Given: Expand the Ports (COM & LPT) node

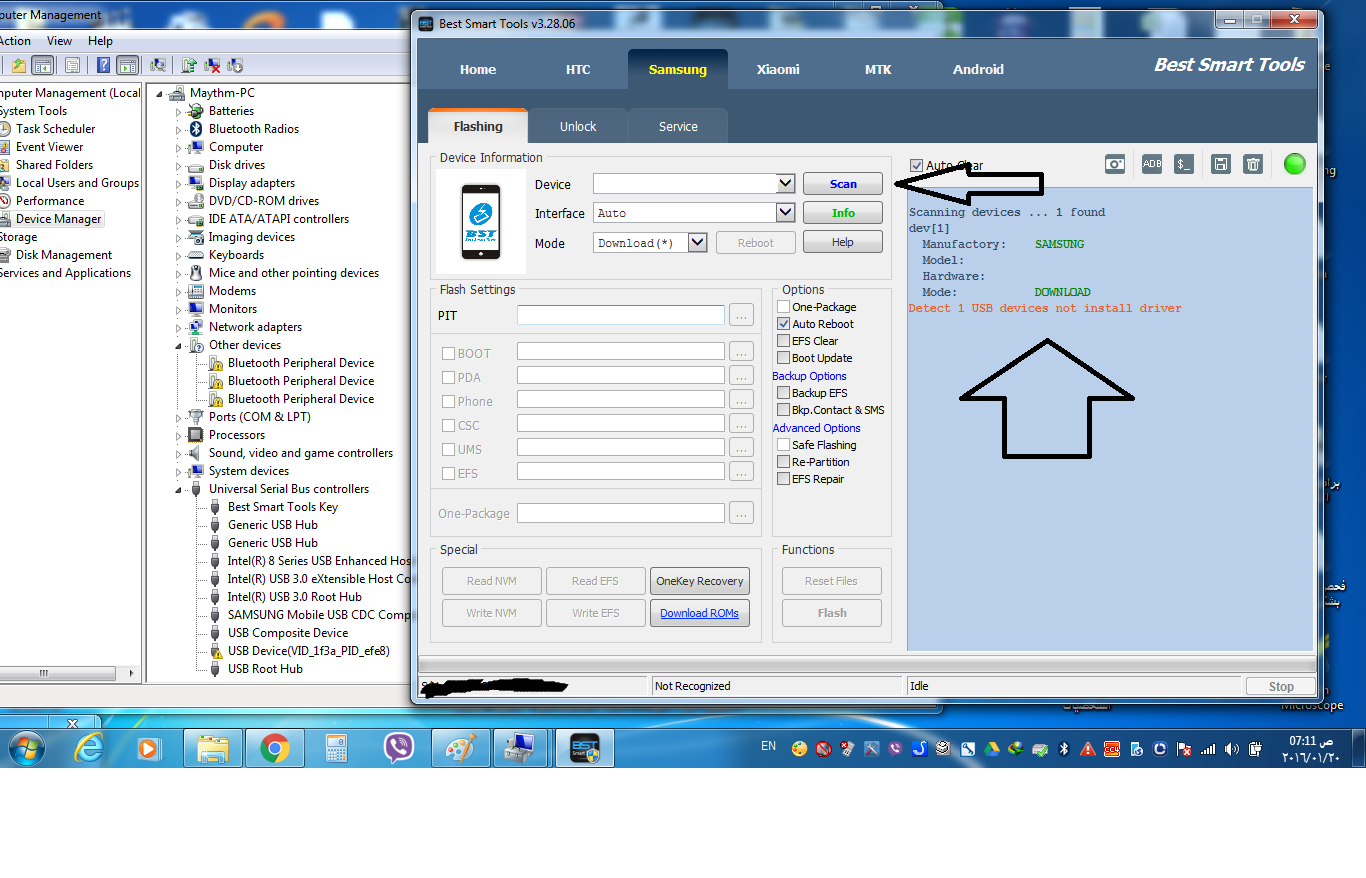Looking at the screenshot, I should (x=180, y=418).
